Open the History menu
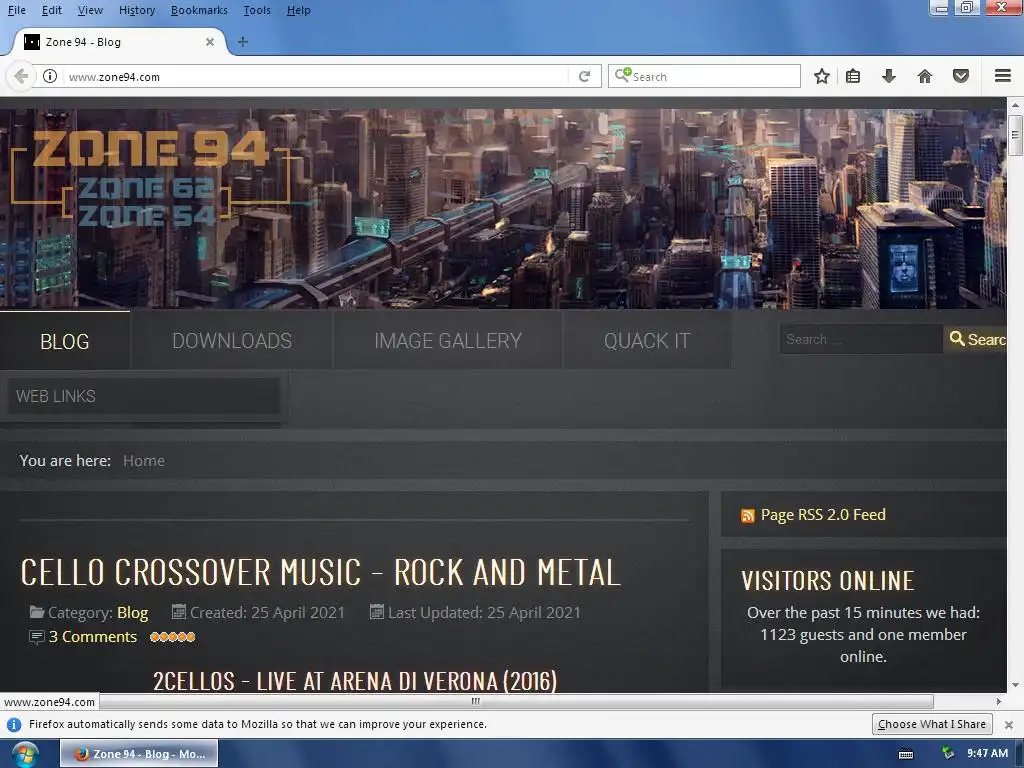Viewport: 1024px width, 768px height. coord(137,10)
